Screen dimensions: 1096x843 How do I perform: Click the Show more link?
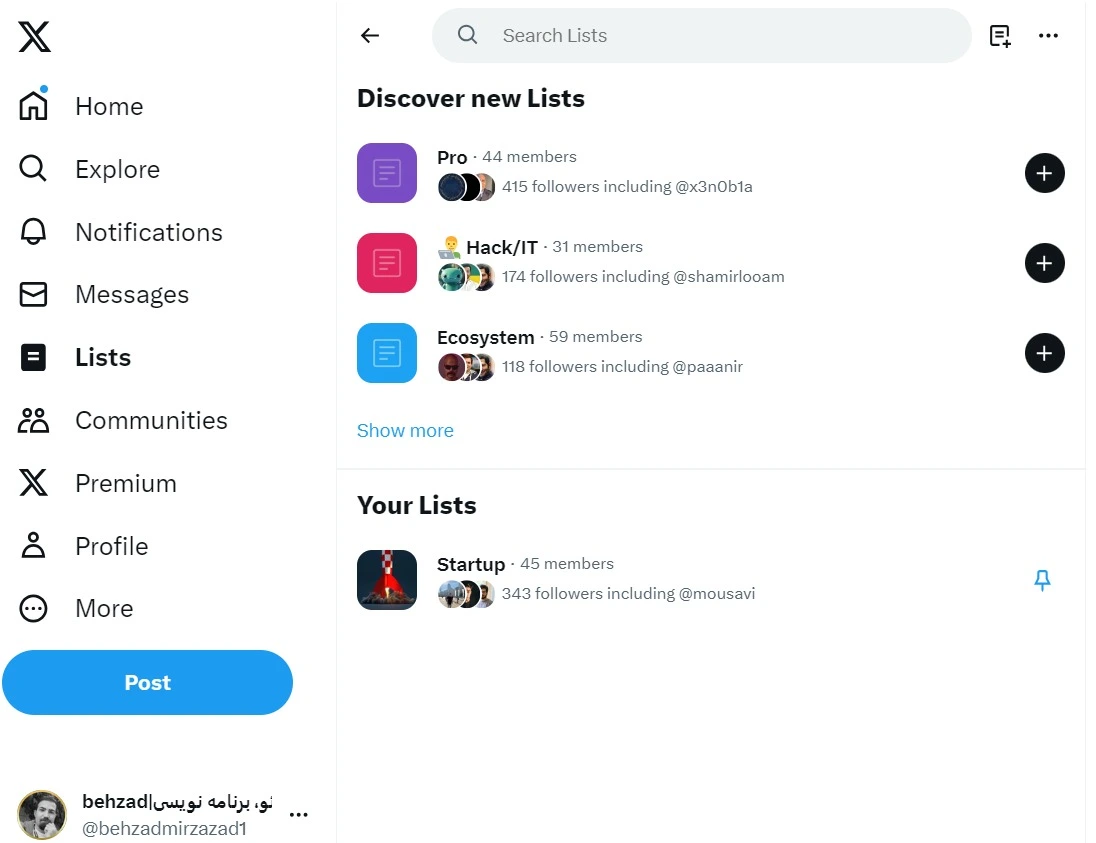(405, 431)
